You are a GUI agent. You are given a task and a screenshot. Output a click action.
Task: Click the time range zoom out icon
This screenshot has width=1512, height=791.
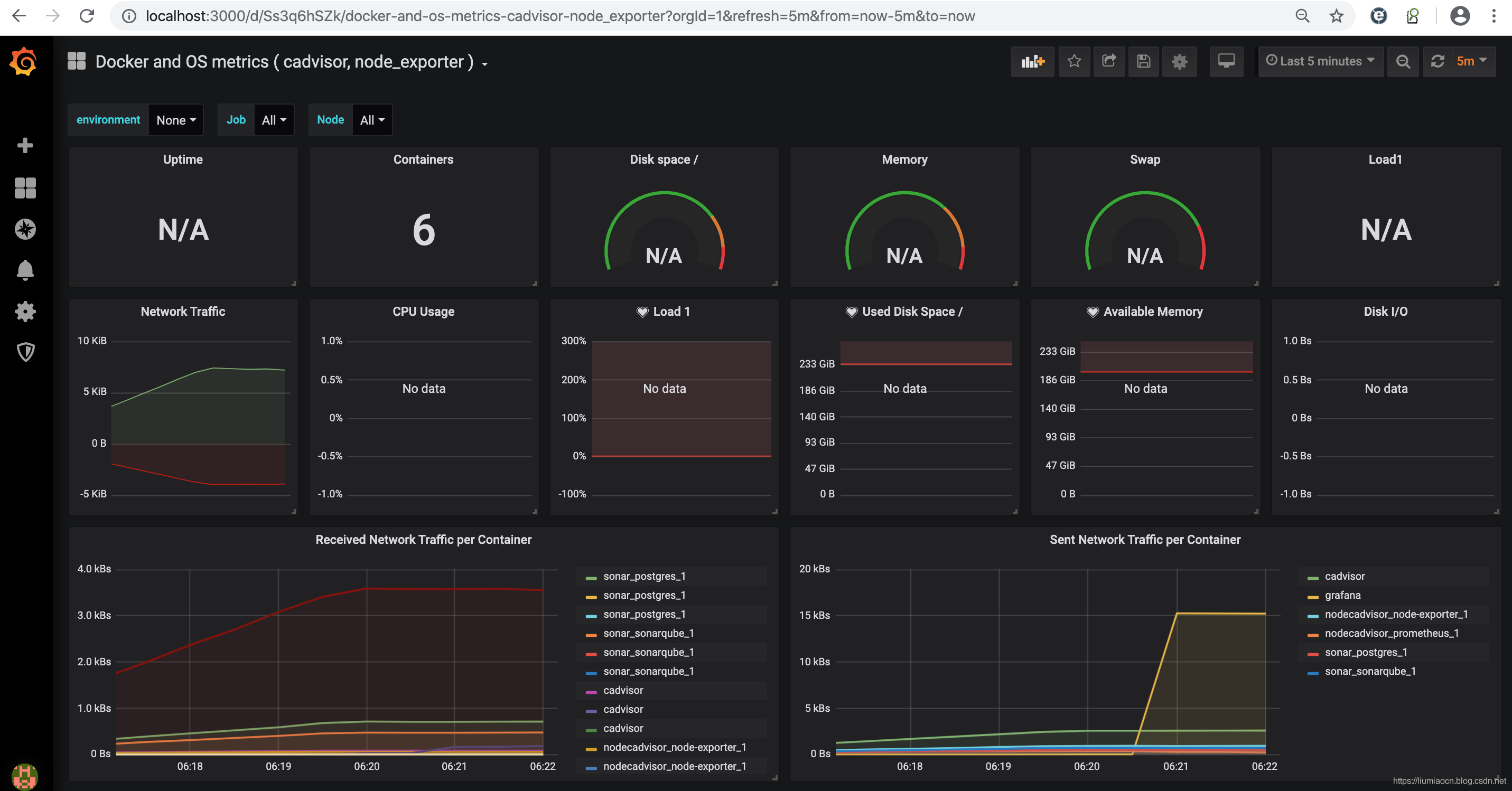click(x=1403, y=62)
